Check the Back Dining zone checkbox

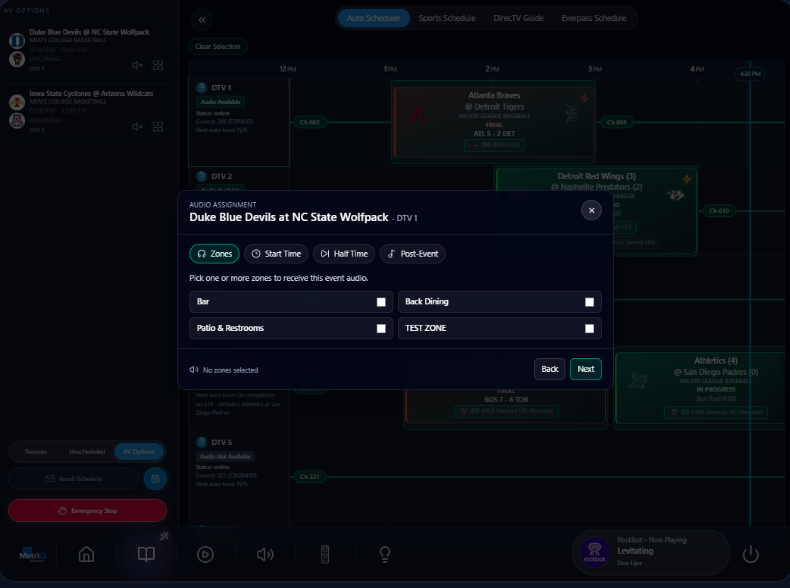[x=589, y=302]
